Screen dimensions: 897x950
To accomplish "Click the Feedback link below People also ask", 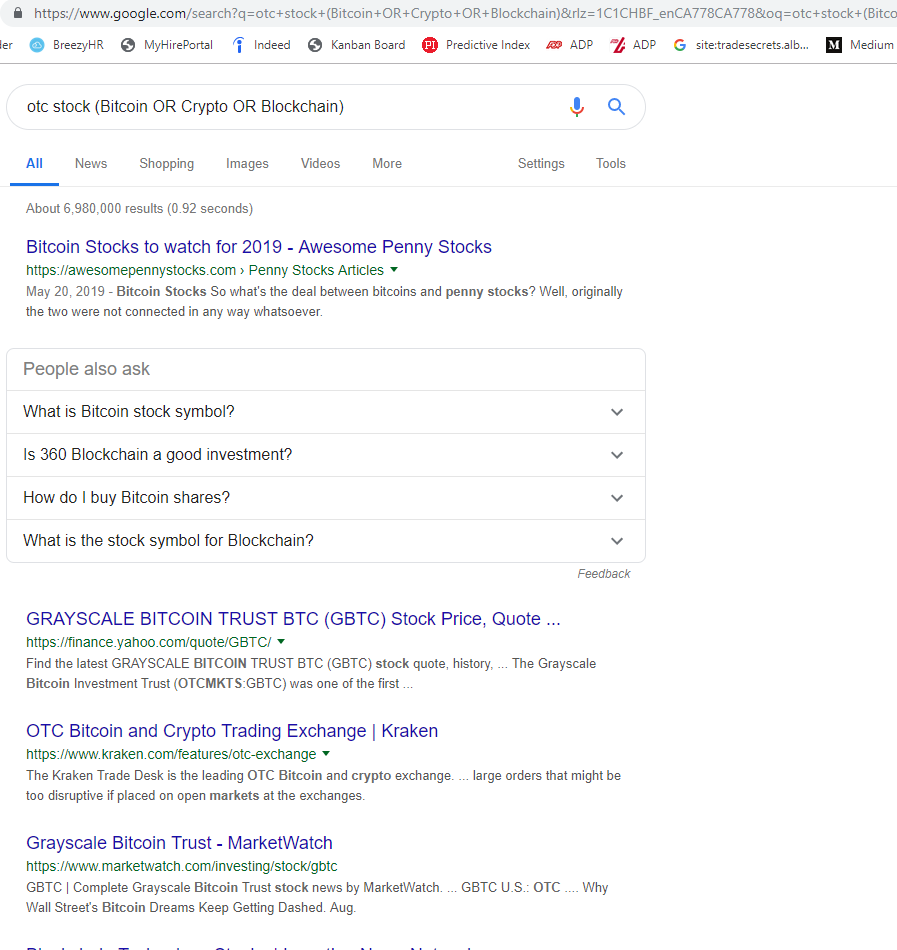I will click(x=604, y=574).
